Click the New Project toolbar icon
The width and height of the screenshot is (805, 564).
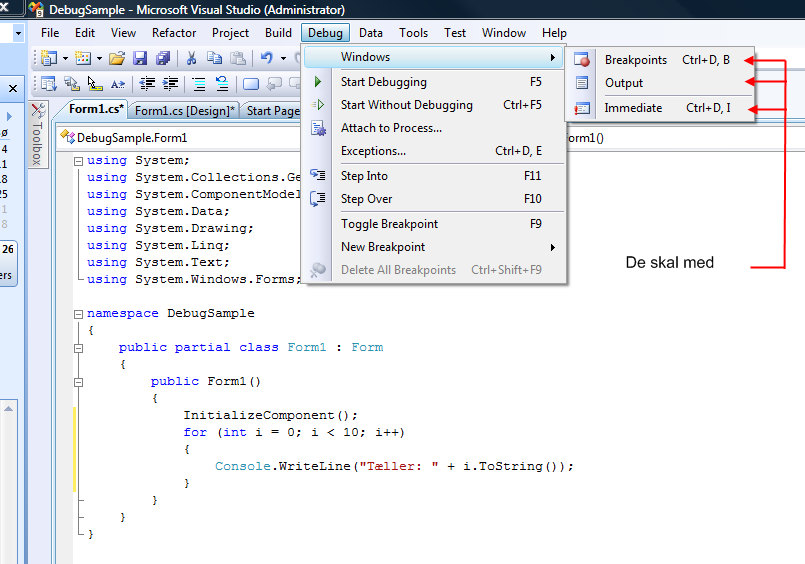(49, 58)
